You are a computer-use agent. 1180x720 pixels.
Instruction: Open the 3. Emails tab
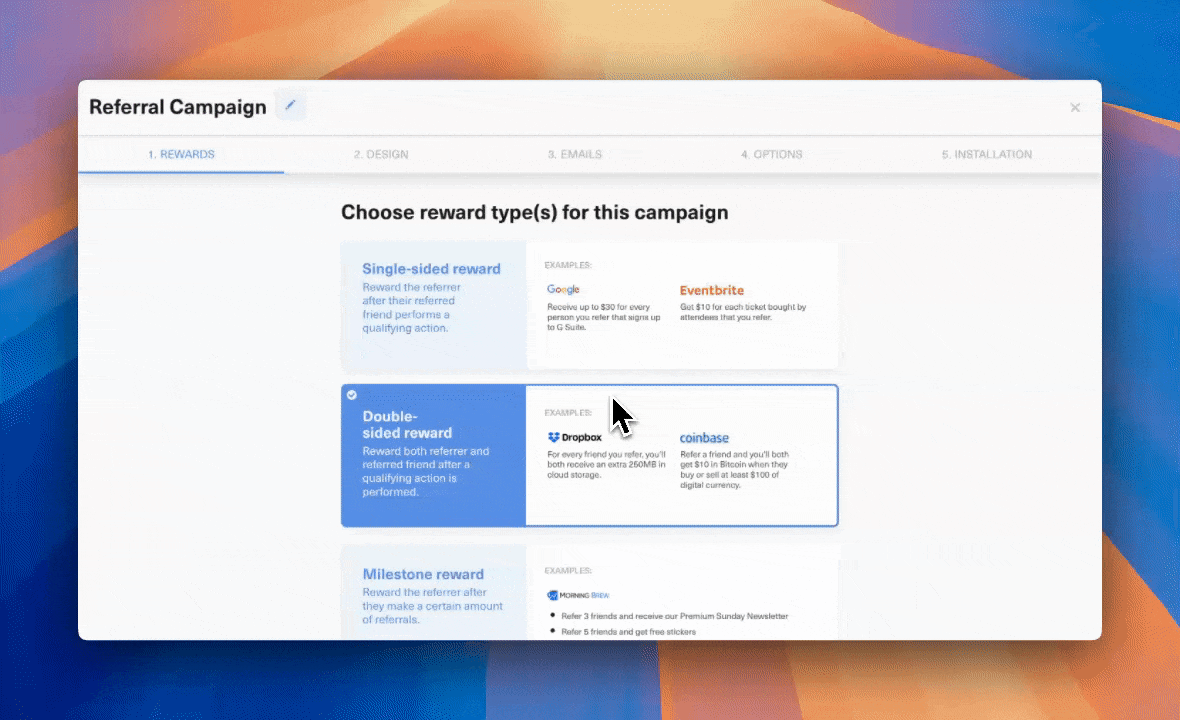575,155
